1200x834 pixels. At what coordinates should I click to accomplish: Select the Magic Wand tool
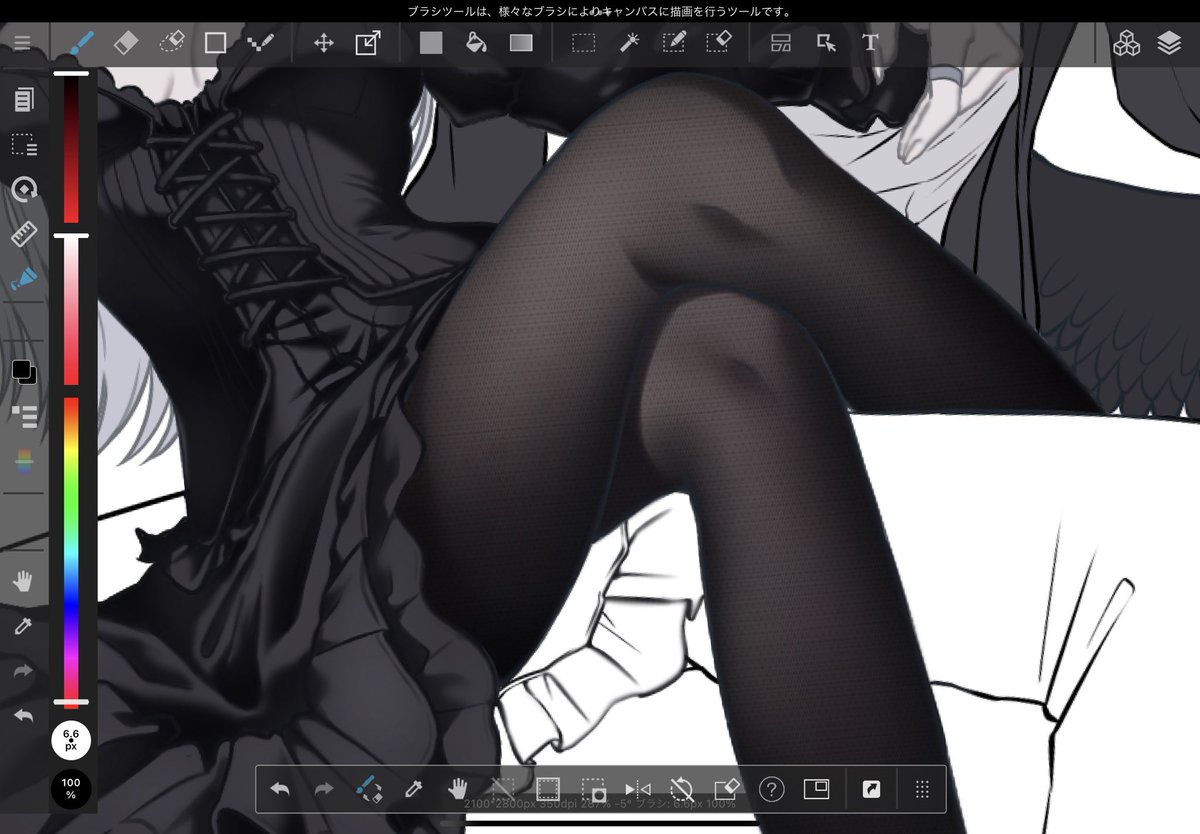click(628, 43)
